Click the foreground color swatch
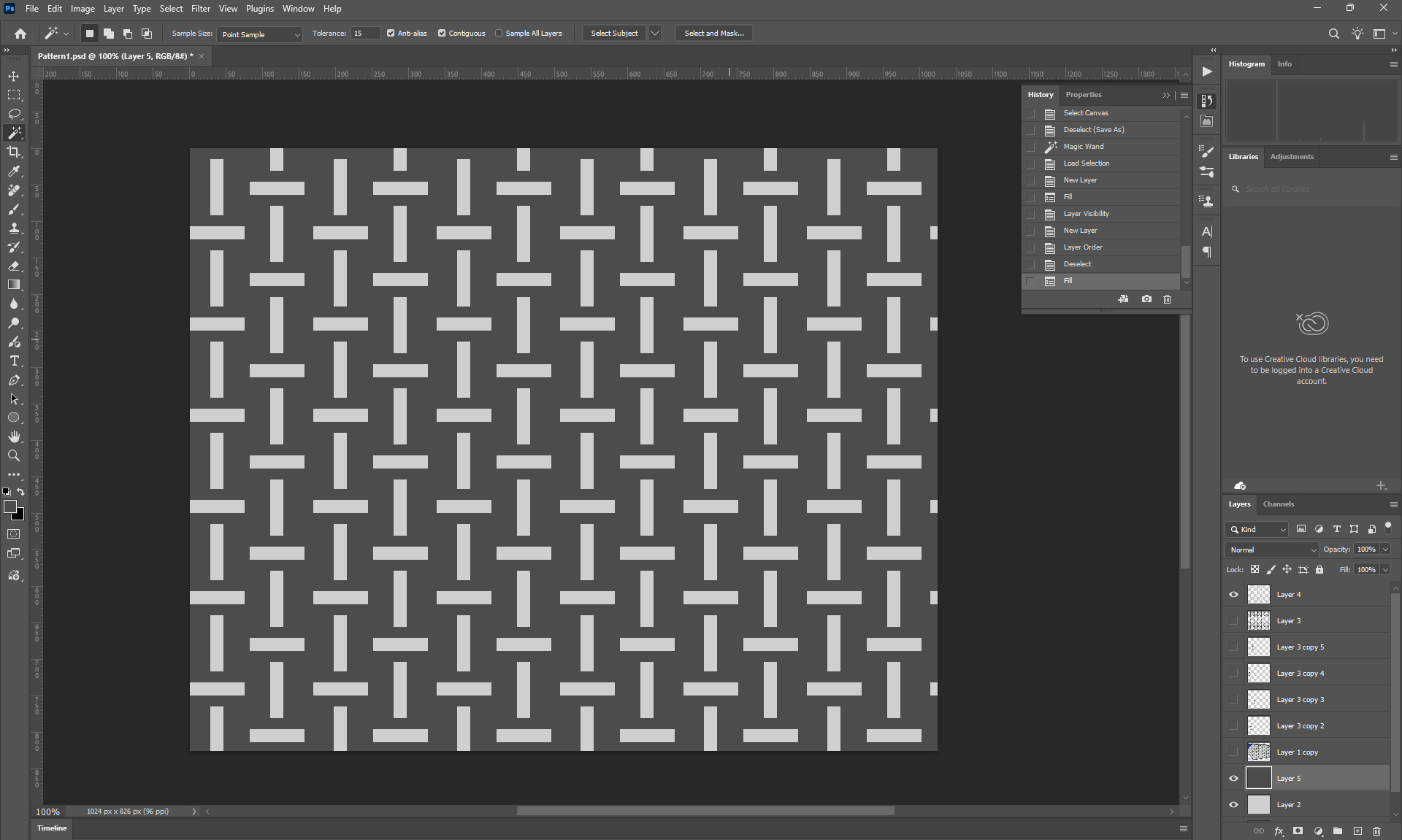Viewport: 1402px width, 840px height. 10,506
